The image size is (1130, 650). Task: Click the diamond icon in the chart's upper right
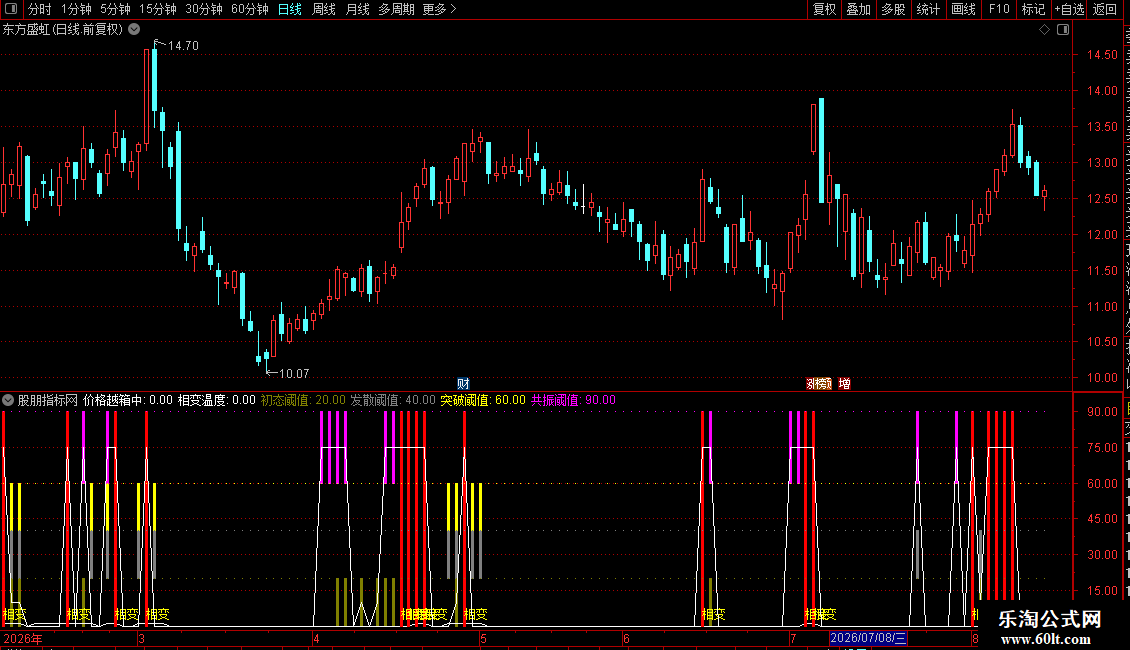tap(1044, 30)
